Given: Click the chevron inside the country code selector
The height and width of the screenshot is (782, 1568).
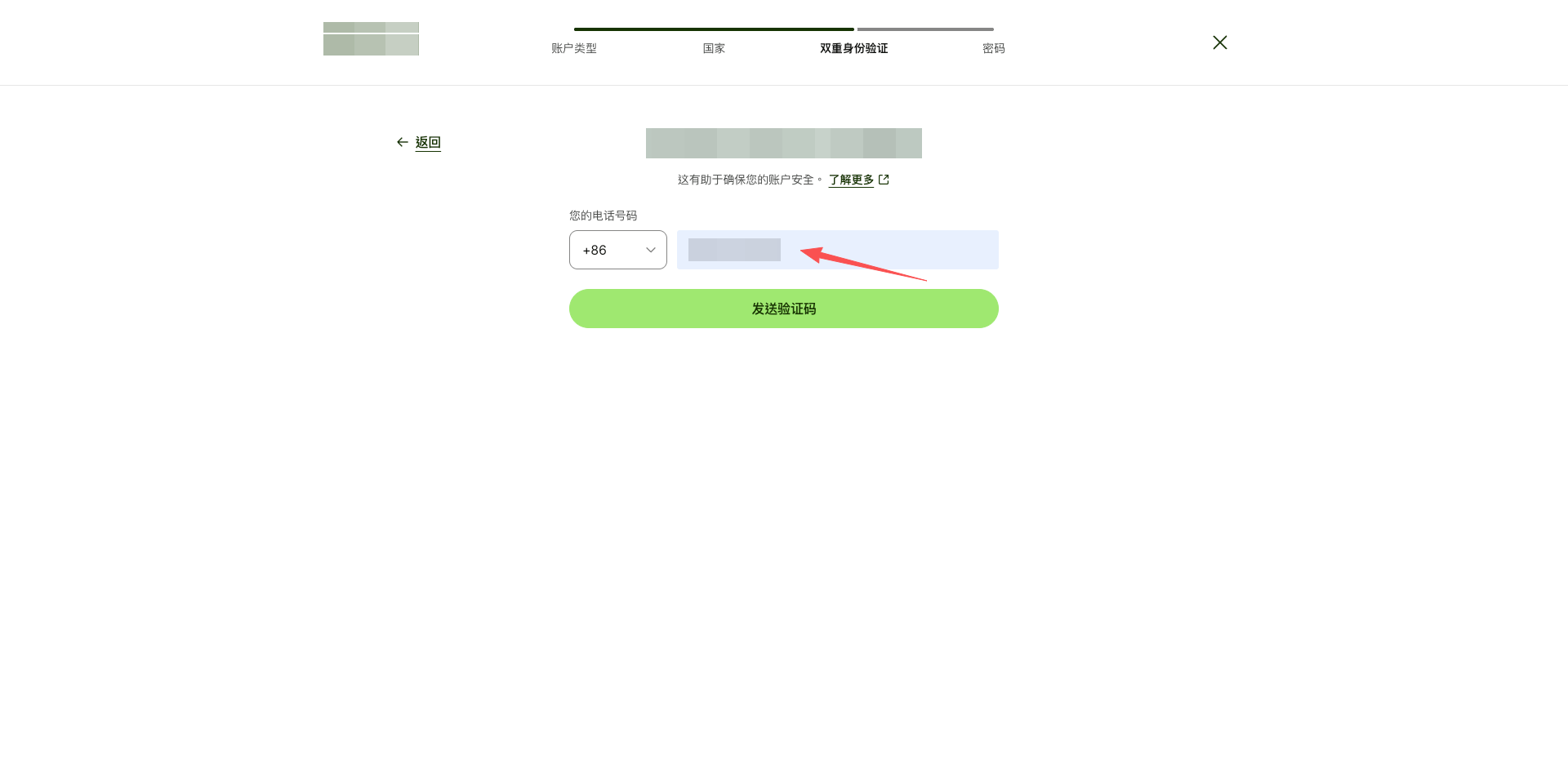Looking at the screenshot, I should click(x=650, y=250).
